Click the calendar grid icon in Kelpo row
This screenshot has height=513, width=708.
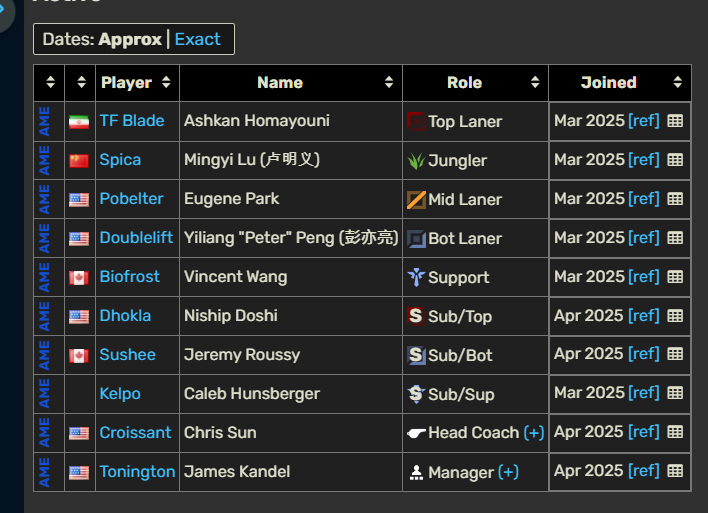click(675, 393)
